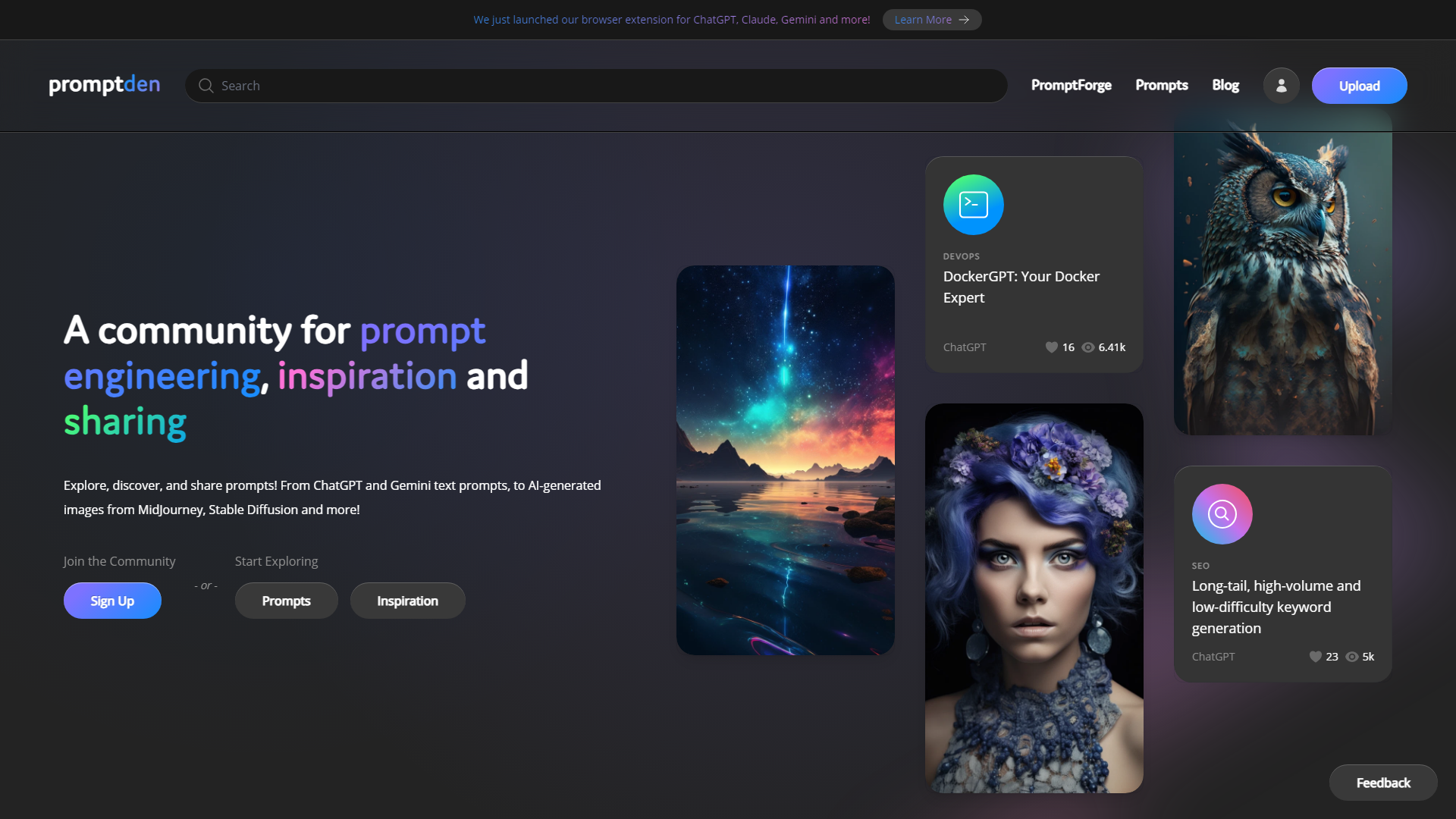Go to the Blog page
This screenshot has height=819, width=1456.
pos(1225,85)
